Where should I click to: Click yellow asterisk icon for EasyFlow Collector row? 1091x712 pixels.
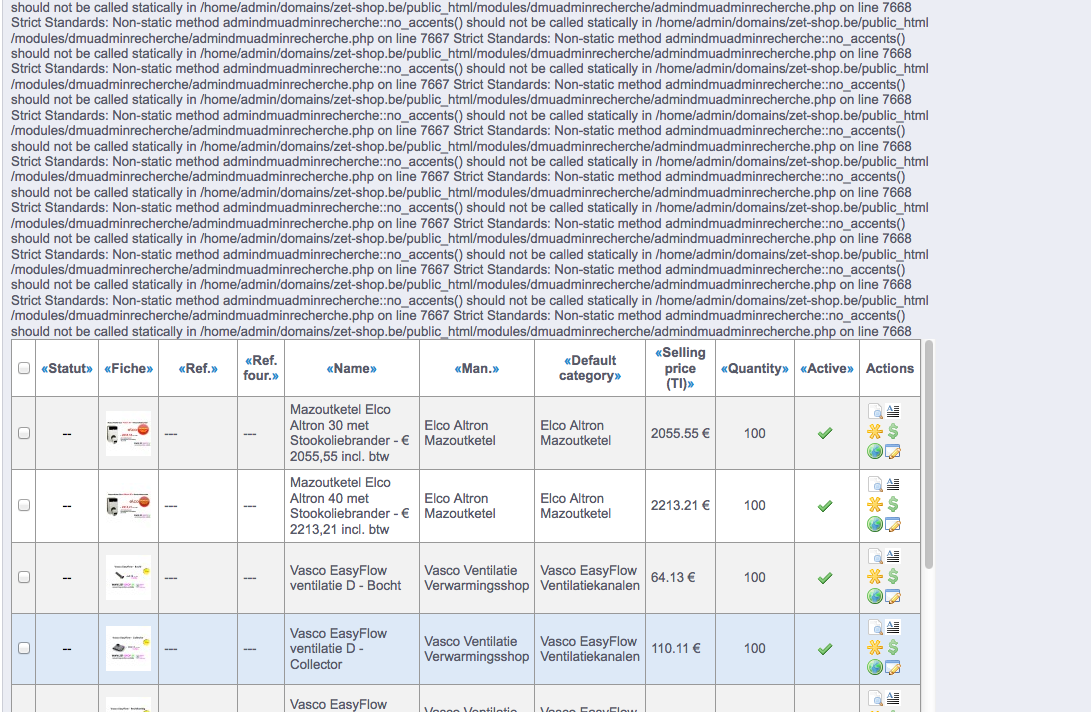(x=875, y=647)
